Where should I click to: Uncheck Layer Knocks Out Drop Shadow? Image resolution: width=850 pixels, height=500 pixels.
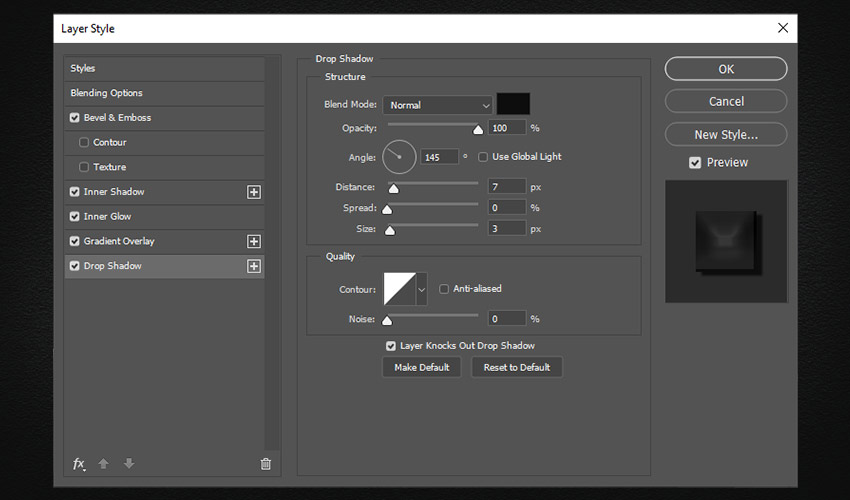click(x=391, y=346)
